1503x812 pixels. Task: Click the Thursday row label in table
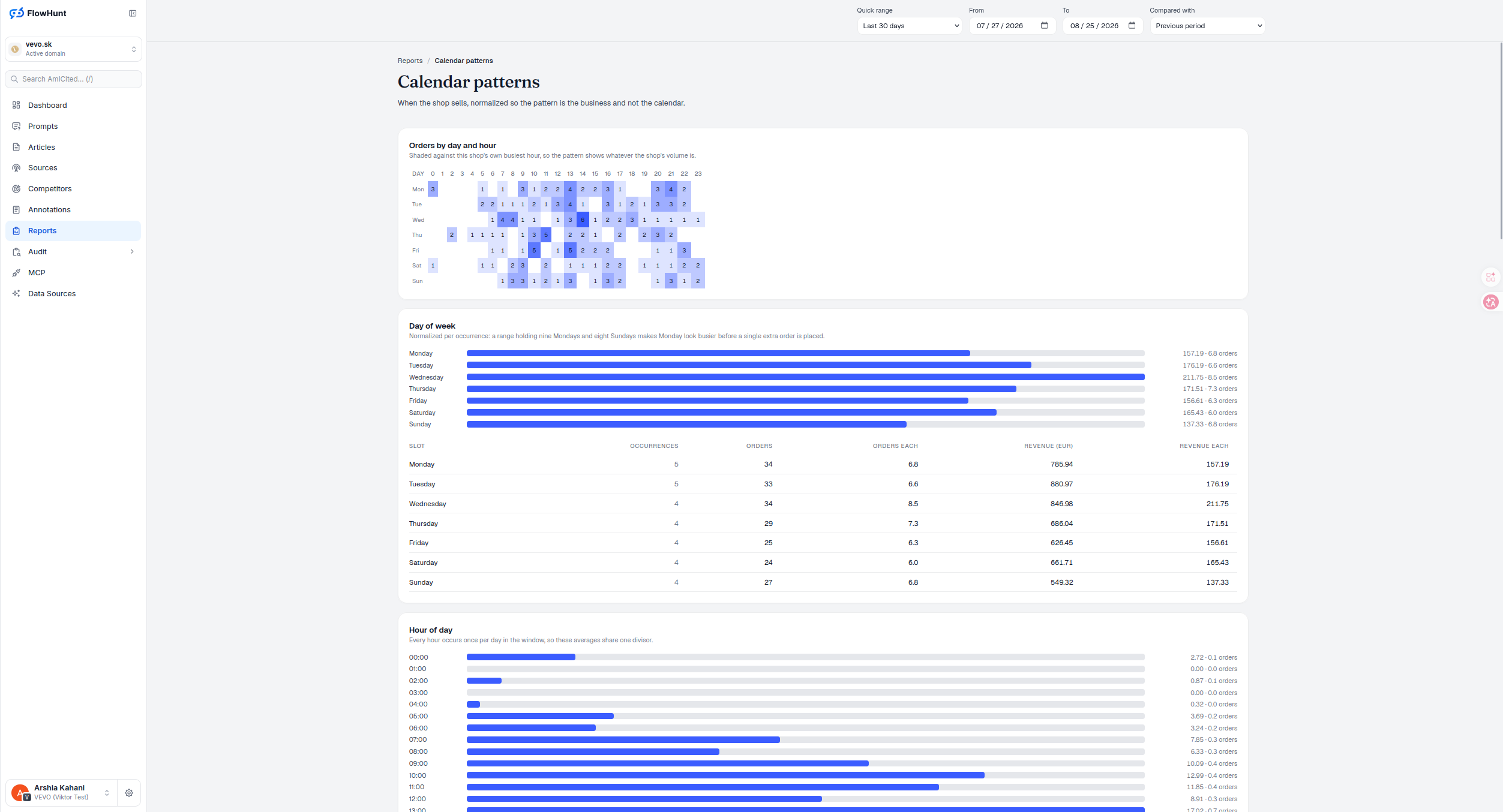pos(424,524)
